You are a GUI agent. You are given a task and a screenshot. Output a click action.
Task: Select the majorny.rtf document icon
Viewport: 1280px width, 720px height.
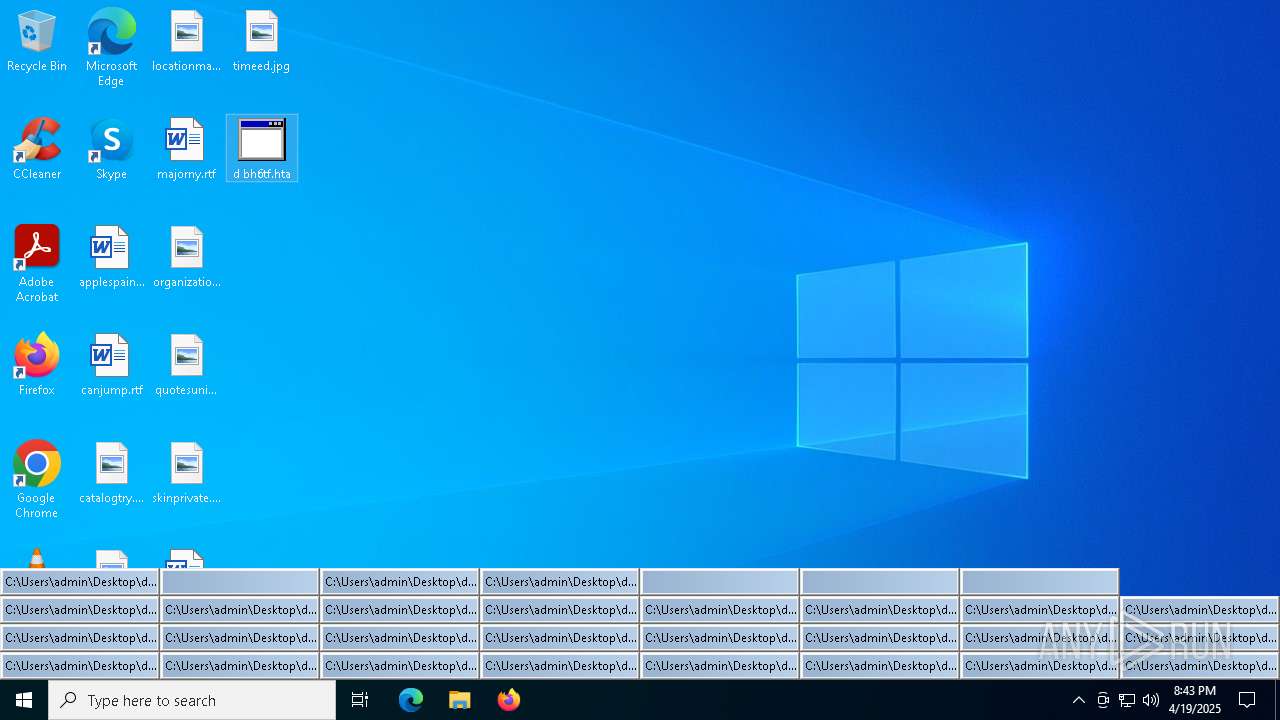[x=186, y=149]
